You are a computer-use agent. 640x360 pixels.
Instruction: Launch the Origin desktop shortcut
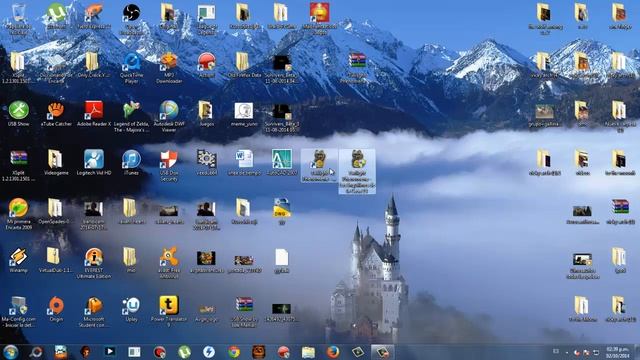click(56, 309)
